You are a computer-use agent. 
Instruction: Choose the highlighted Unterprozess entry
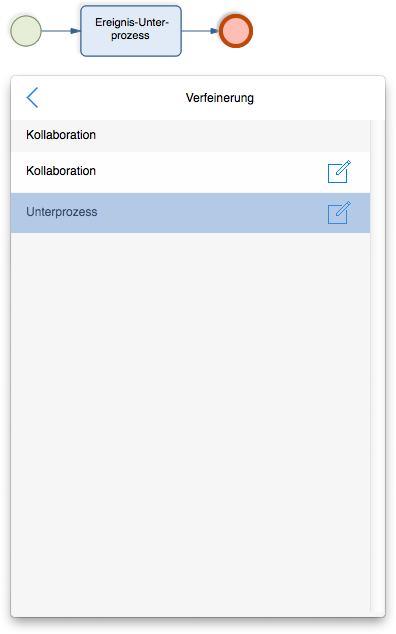[190, 213]
